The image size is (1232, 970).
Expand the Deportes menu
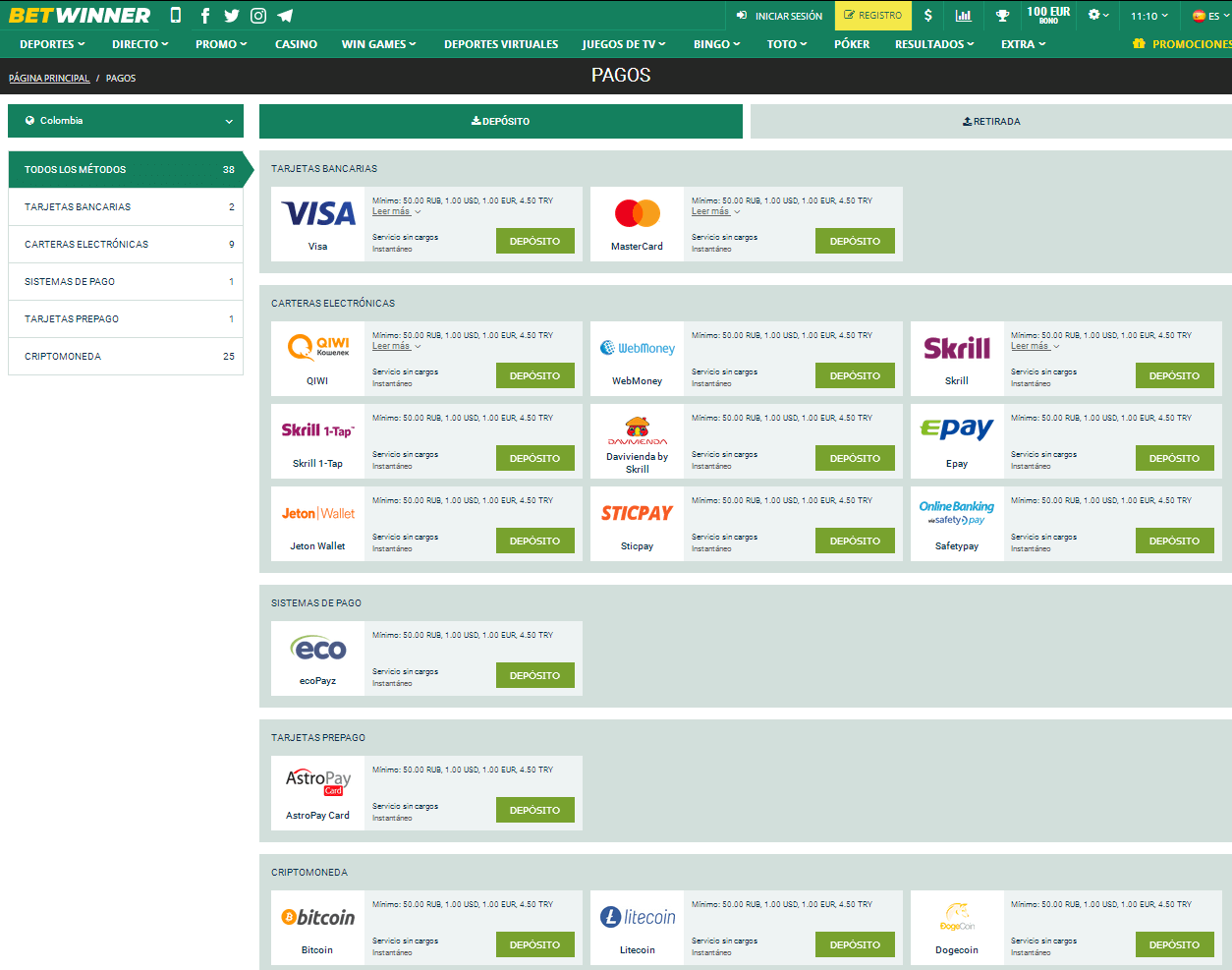[x=52, y=44]
